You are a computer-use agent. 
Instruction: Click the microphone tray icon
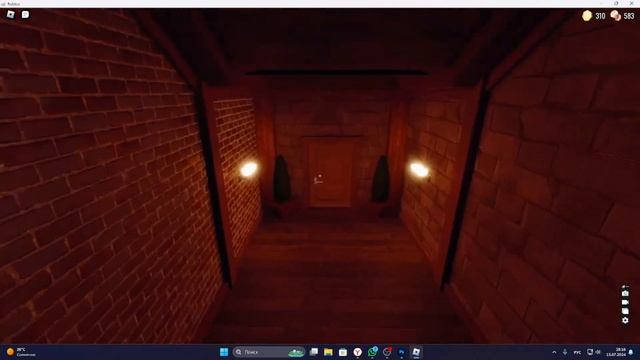(565, 352)
